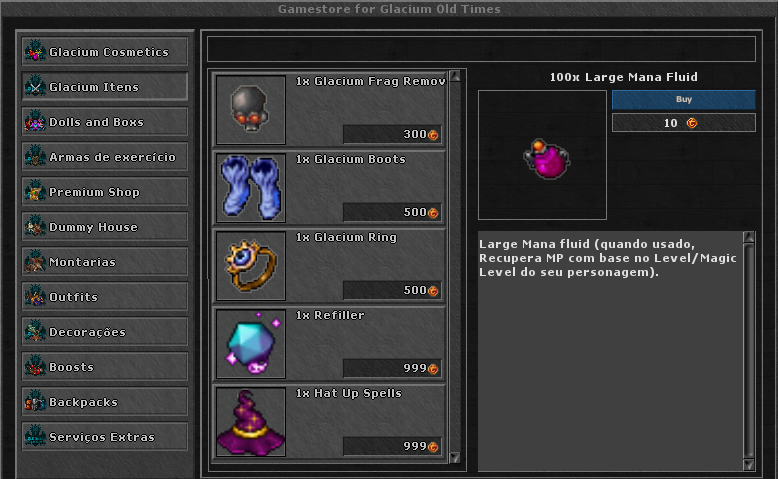Image resolution: width=778 pixels, height=479 pixels.
Task: Open the Glacium Cosmetics category
Action: pos(105,52)
